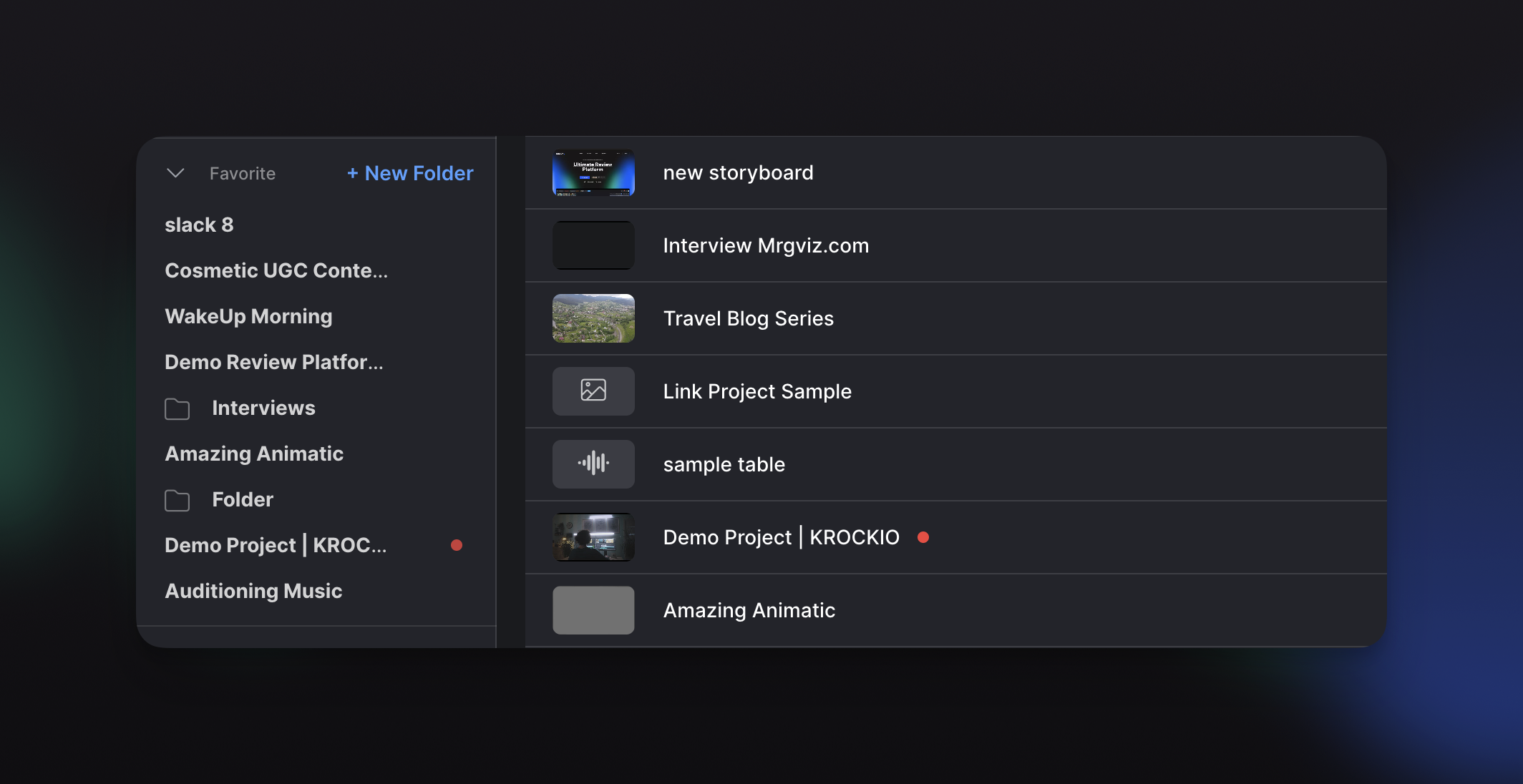Open the item named Folder in sidebar
The image size is (1523, 784).
pos(243,499)
